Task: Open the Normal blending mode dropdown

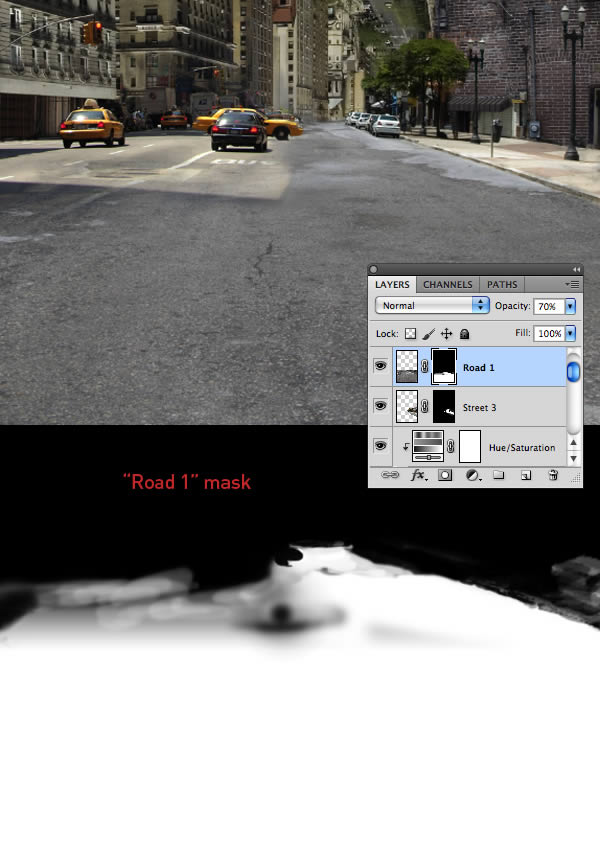Action: [432, 305]
